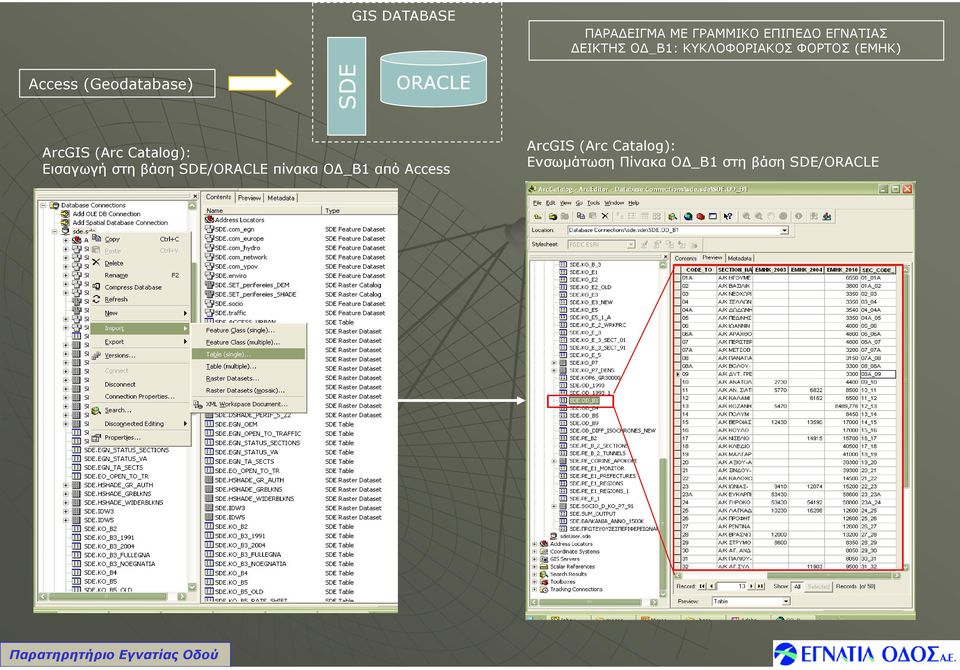The height and width of the screenshot is (670, 960).
Task: Click the Up One Level toolbar icon
Action: pos(538,216)
